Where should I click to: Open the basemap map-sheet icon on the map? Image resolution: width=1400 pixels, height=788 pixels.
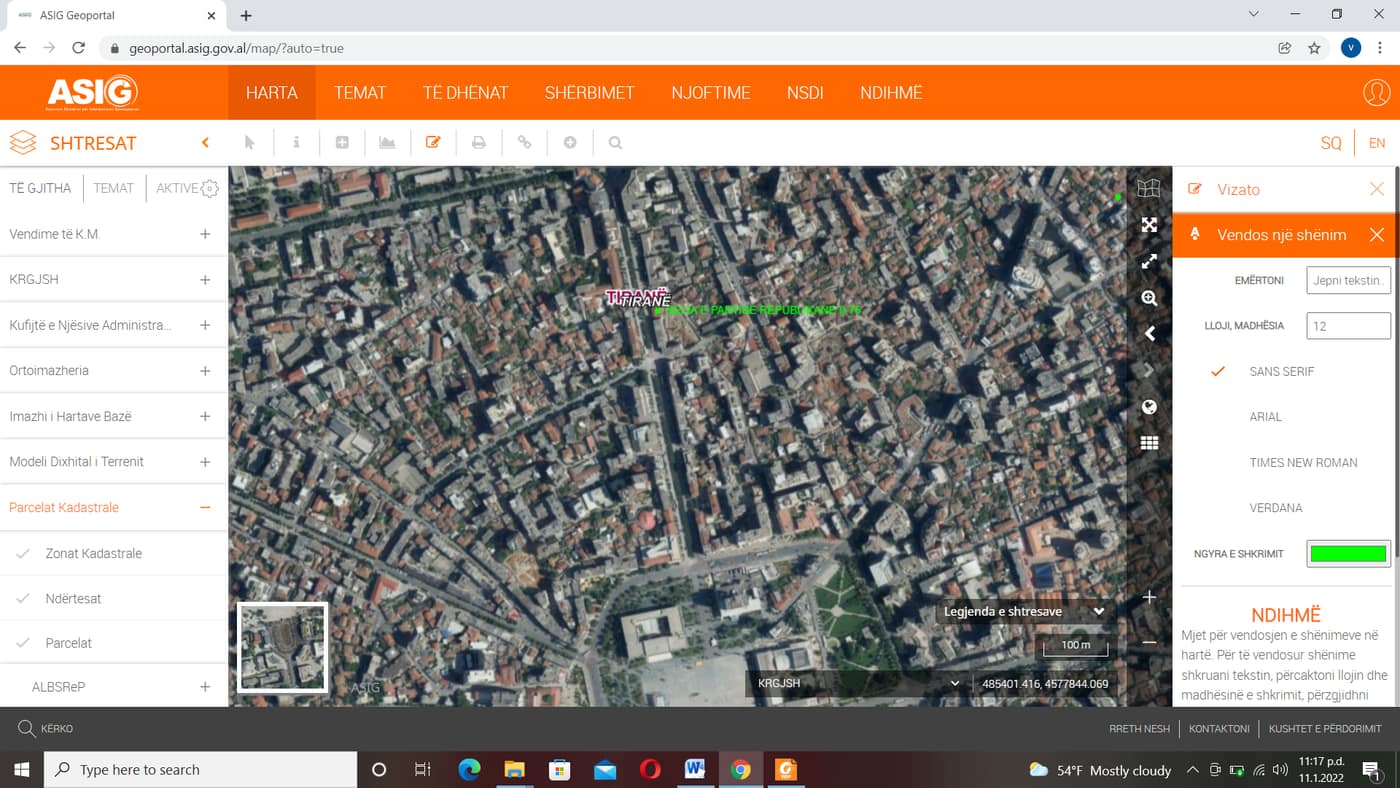click(x=1149, y=188)
